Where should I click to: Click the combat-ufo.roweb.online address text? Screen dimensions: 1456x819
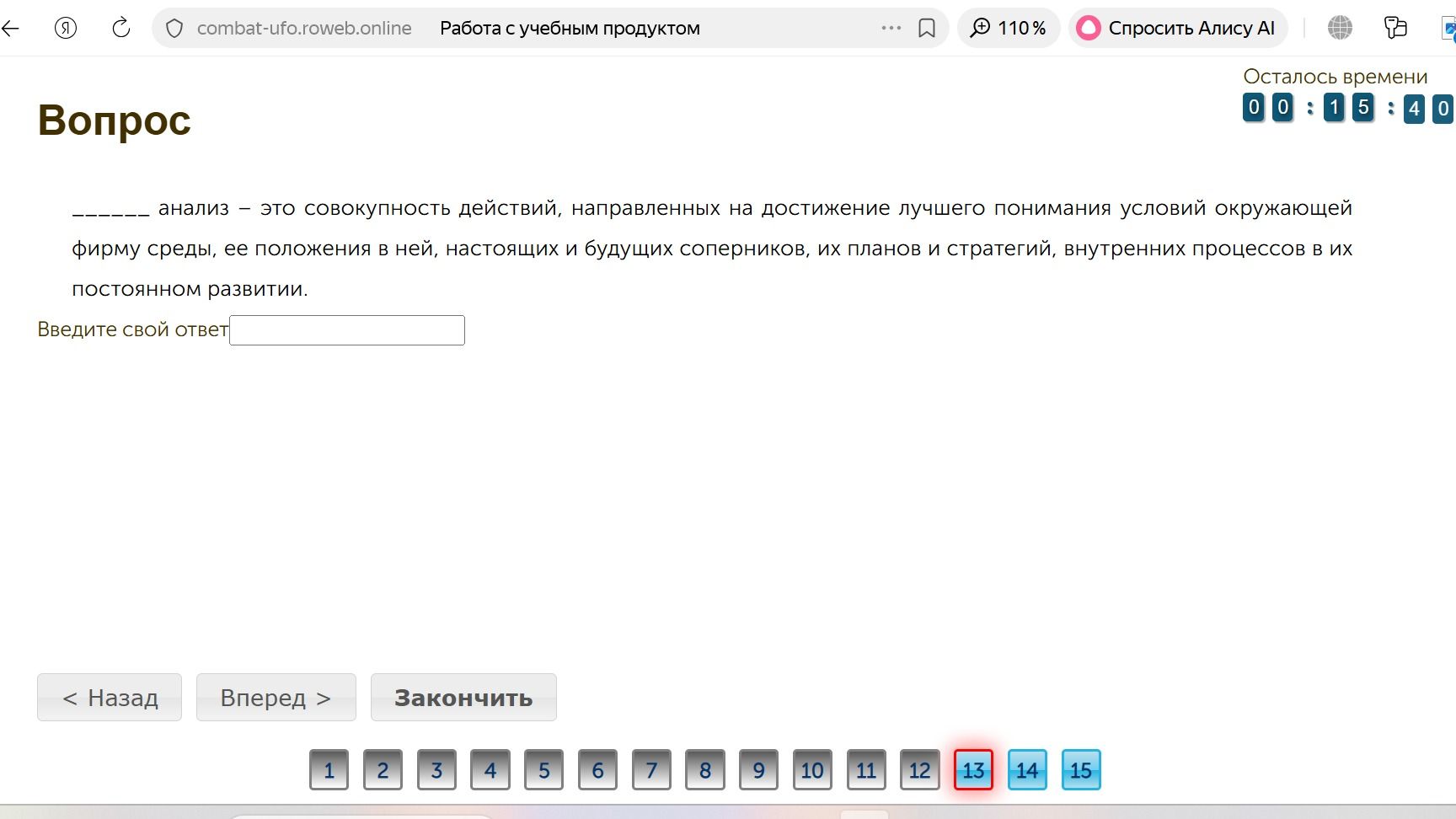[304, 28]
